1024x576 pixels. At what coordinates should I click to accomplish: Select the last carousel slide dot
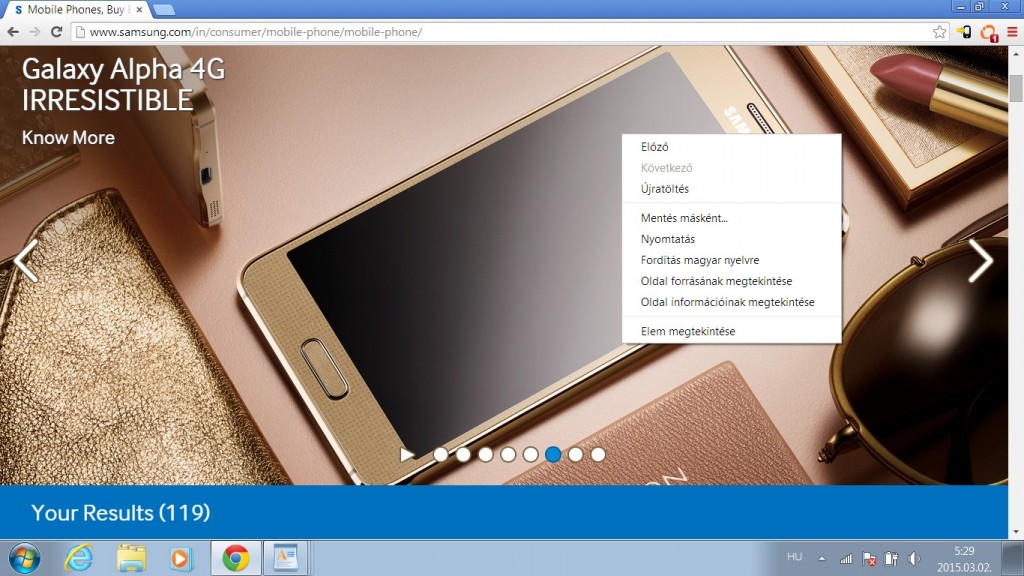tap(598, 455)
